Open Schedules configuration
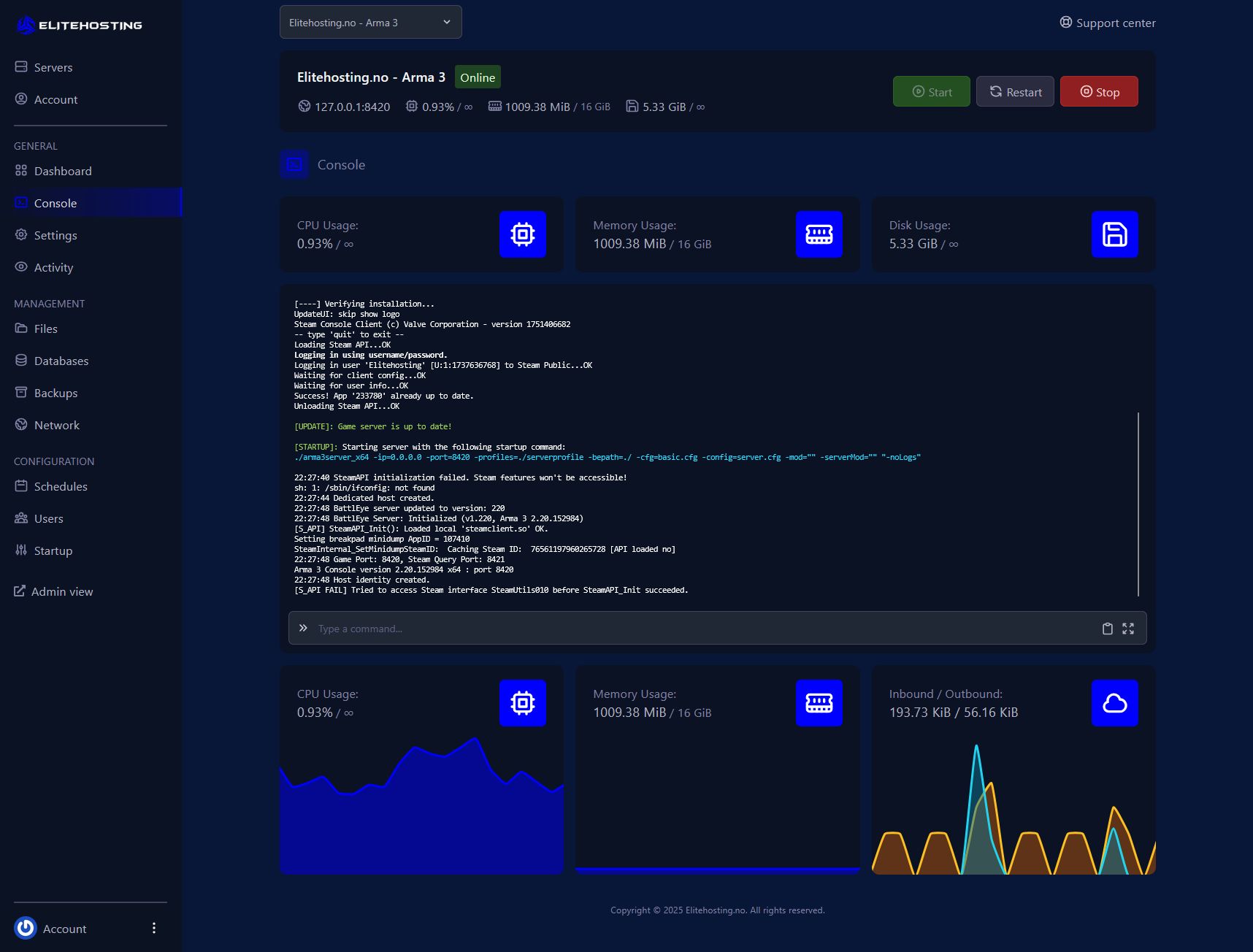This screenshot has height=952, width=1253. coord(60,486)
